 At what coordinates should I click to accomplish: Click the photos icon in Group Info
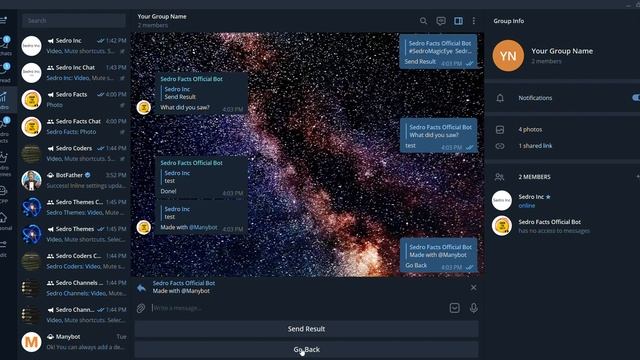click(500, 130)
